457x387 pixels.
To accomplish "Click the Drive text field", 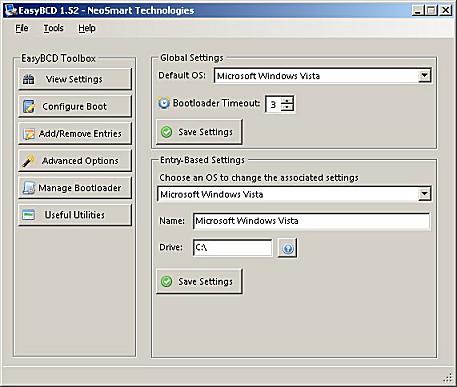I will tap(232, 248).
